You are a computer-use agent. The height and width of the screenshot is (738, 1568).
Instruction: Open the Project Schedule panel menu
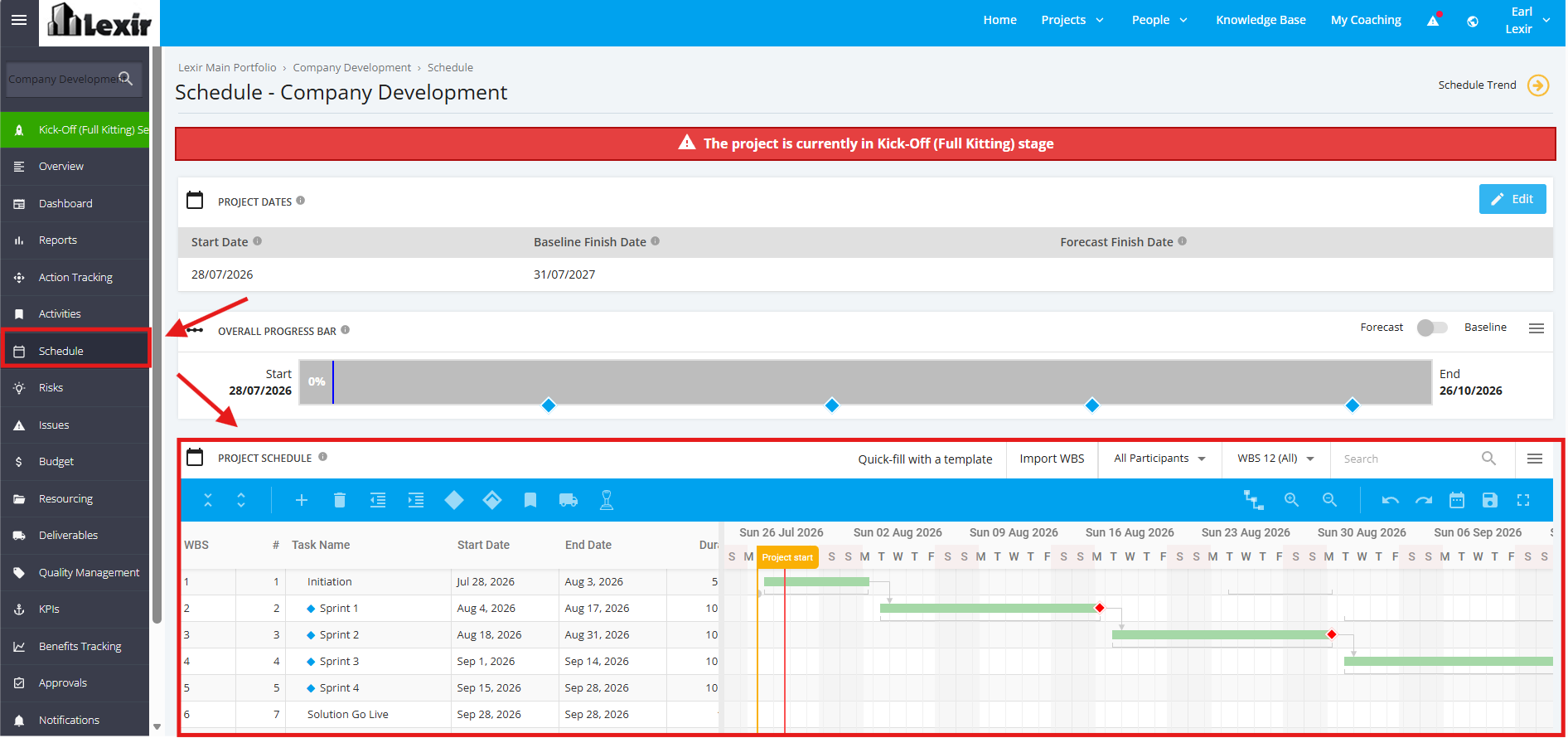tap(1535, 459)
